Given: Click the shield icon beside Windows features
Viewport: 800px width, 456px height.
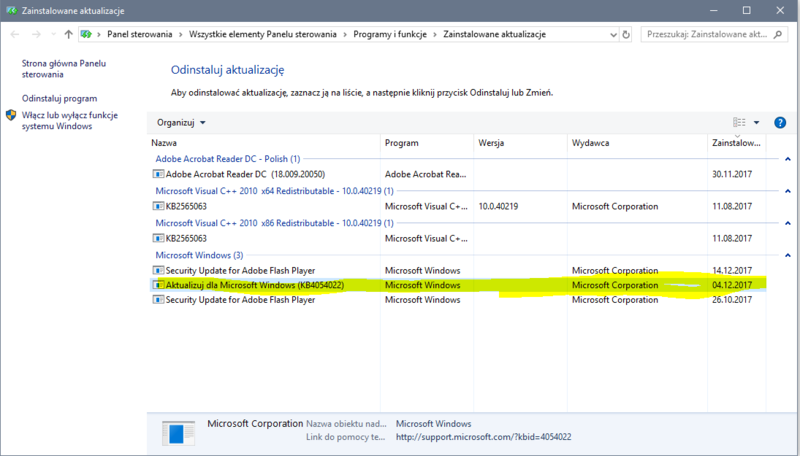Looking at the screenshot, I should coord(11,115).
